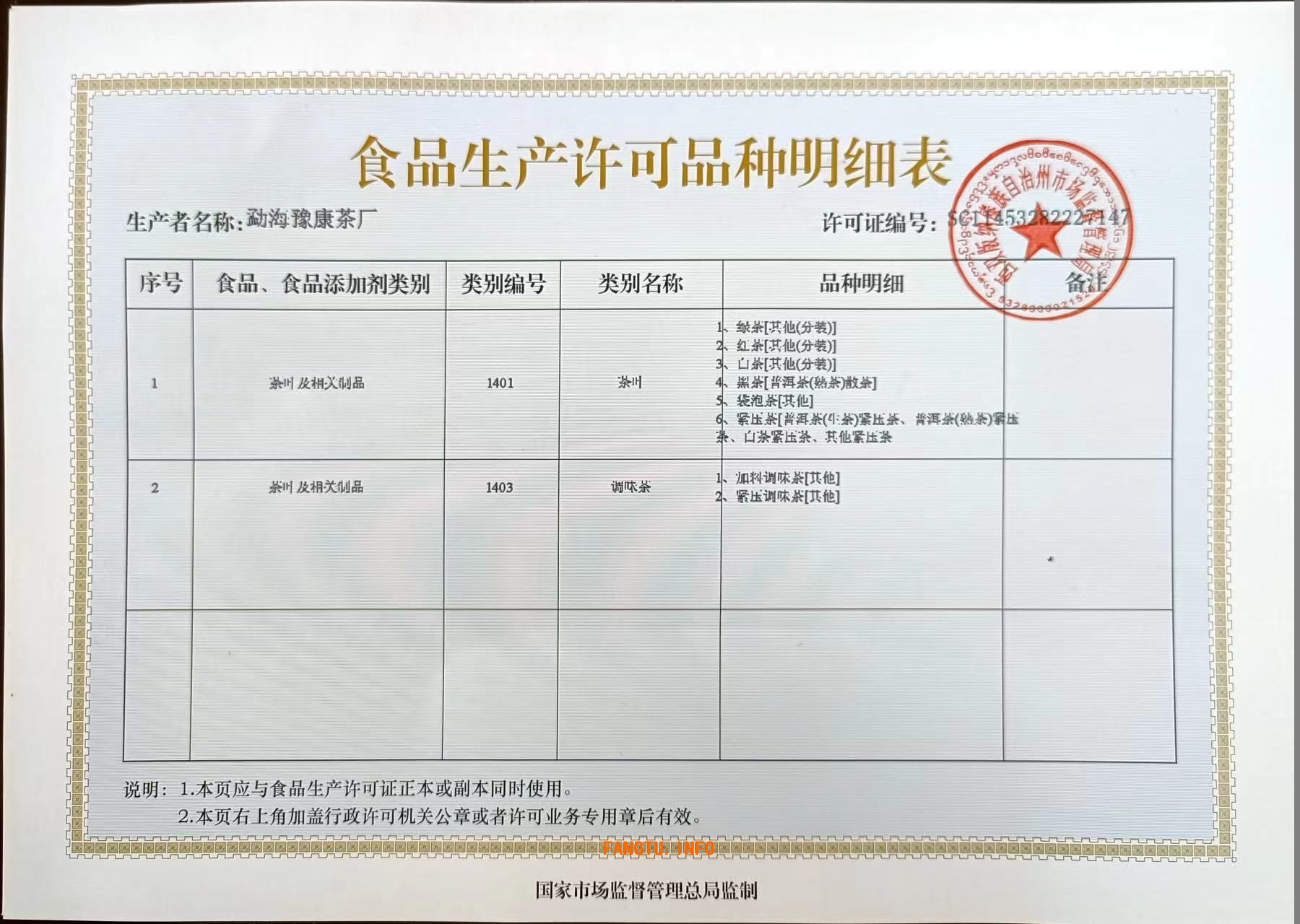Select the 类别名称 column header
The height and width of the screenshot is (924, 1300).
click(641, 284)
